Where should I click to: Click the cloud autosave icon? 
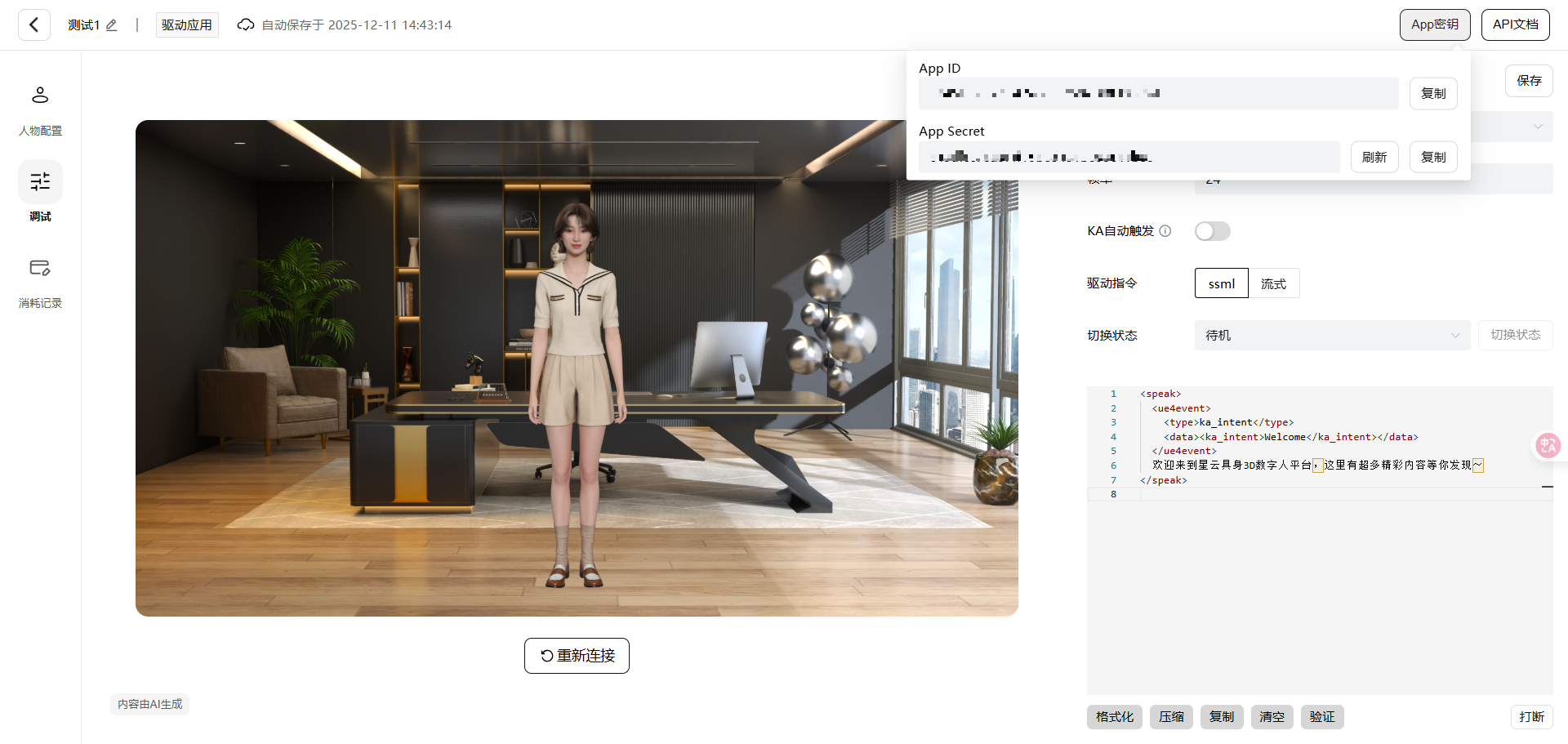[246, 25]
